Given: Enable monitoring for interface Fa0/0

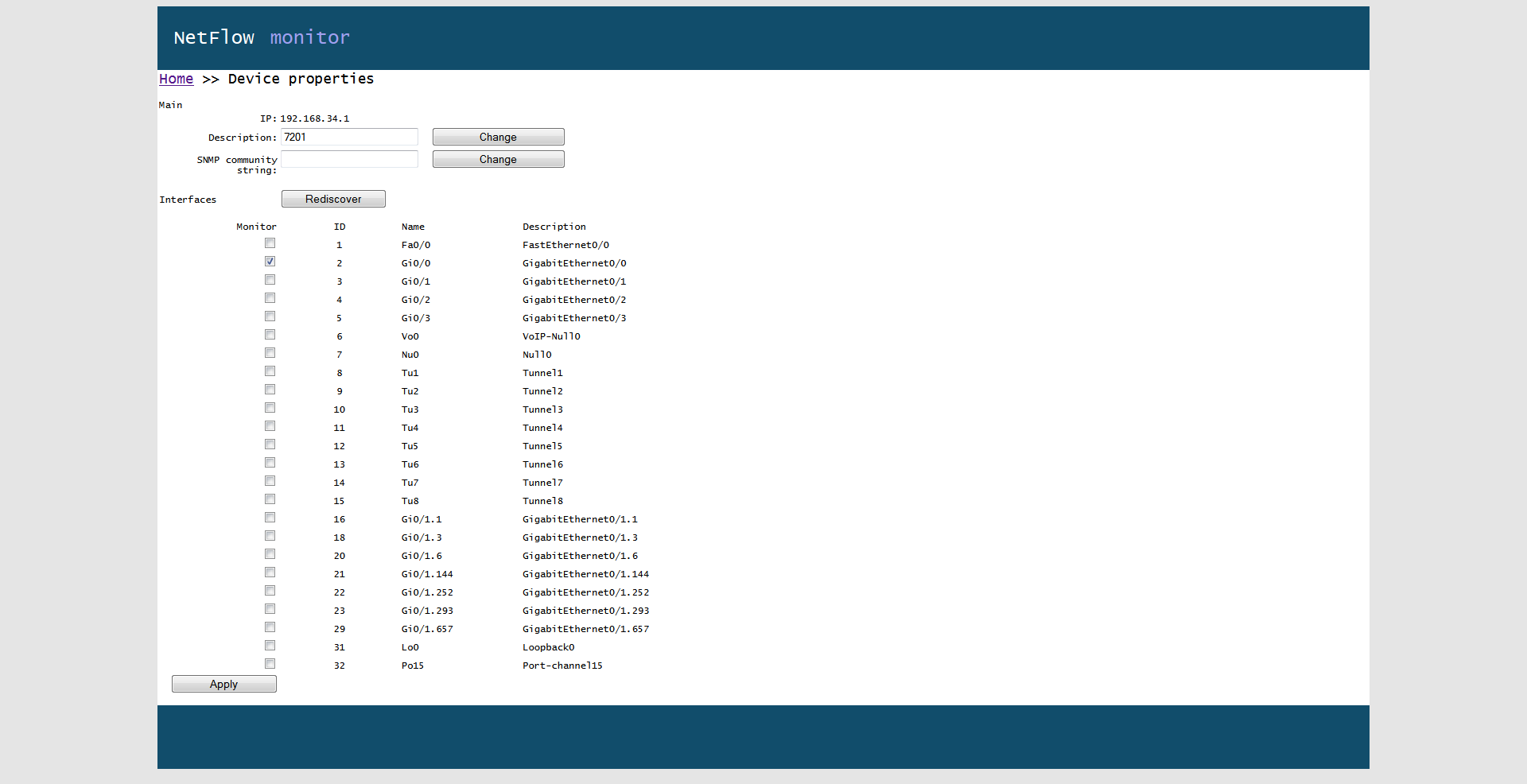Looking at the screenshot, I should (270, 243).
